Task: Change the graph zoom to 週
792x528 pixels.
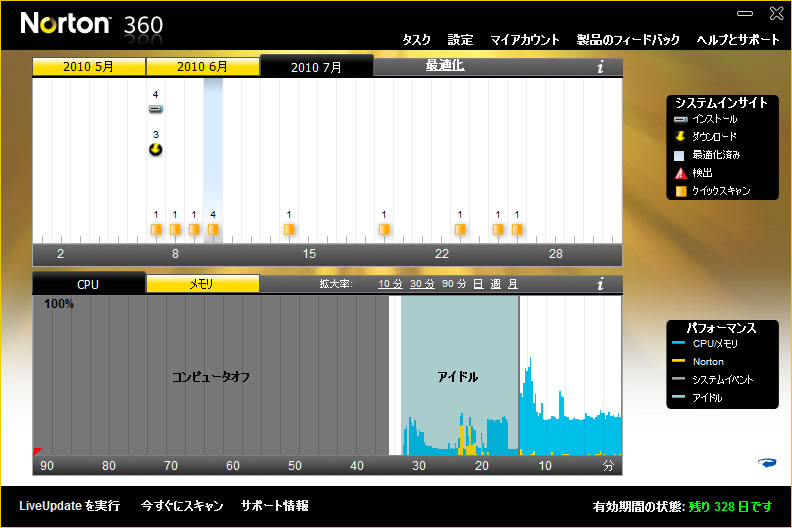Action: coord(495,284)
